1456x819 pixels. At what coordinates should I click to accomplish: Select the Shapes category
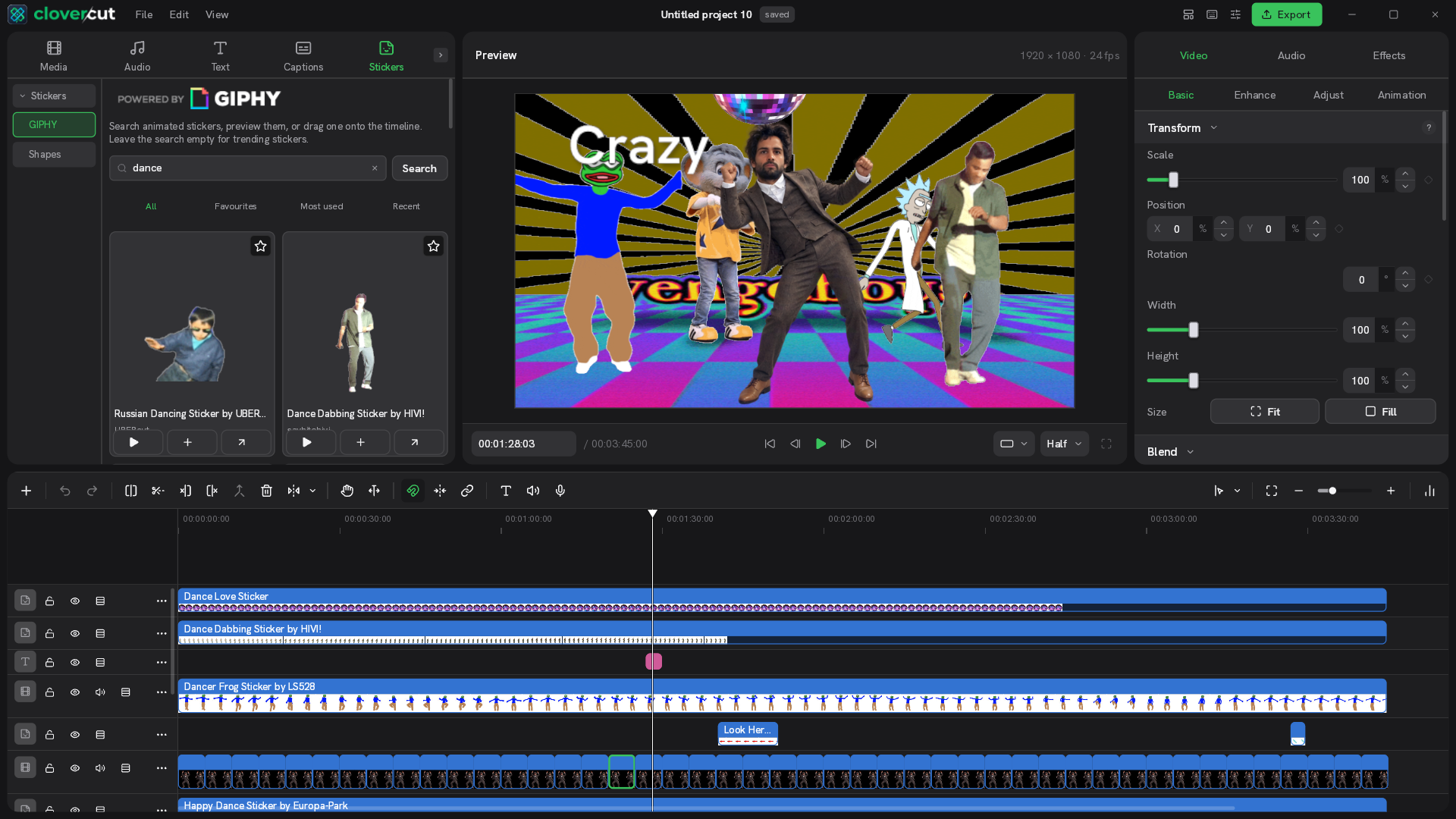click(x=54, y=154)
